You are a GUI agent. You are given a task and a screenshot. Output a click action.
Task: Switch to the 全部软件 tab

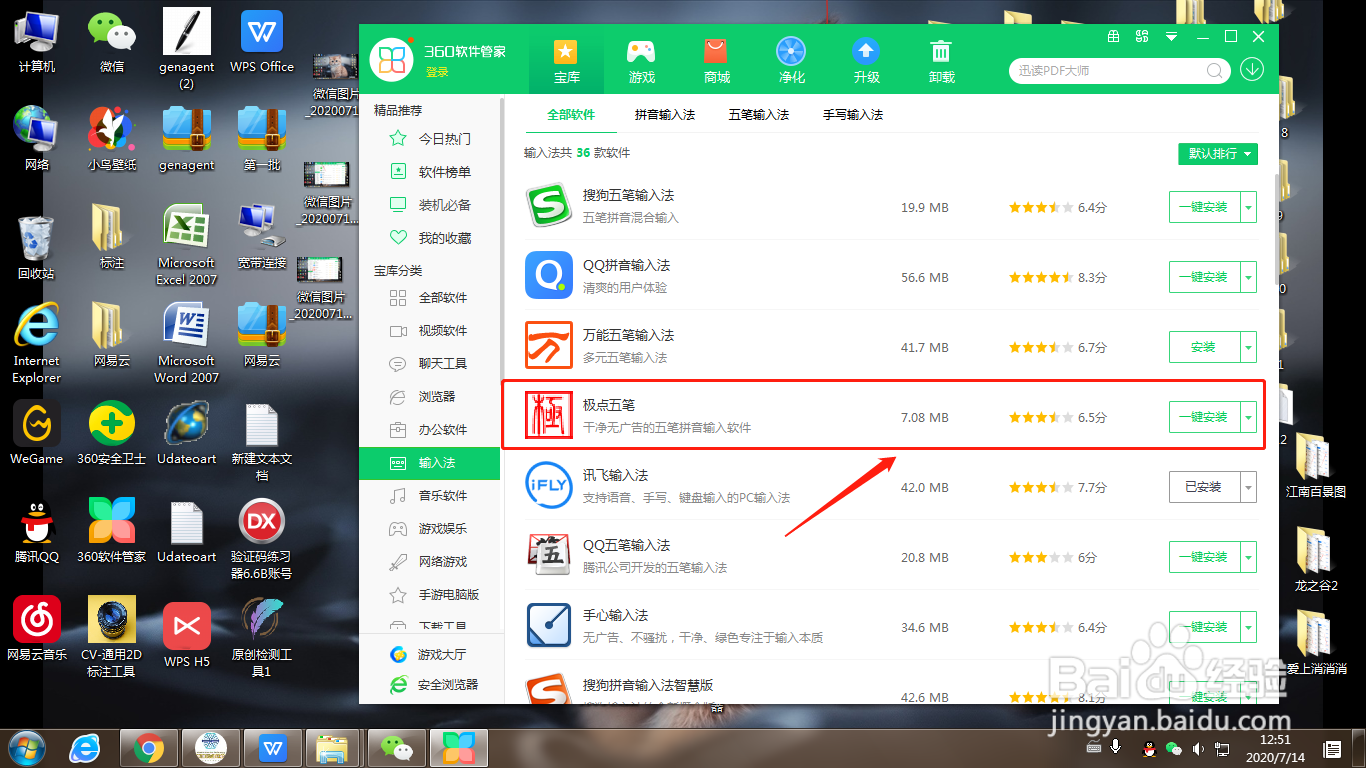pos(571,115)
